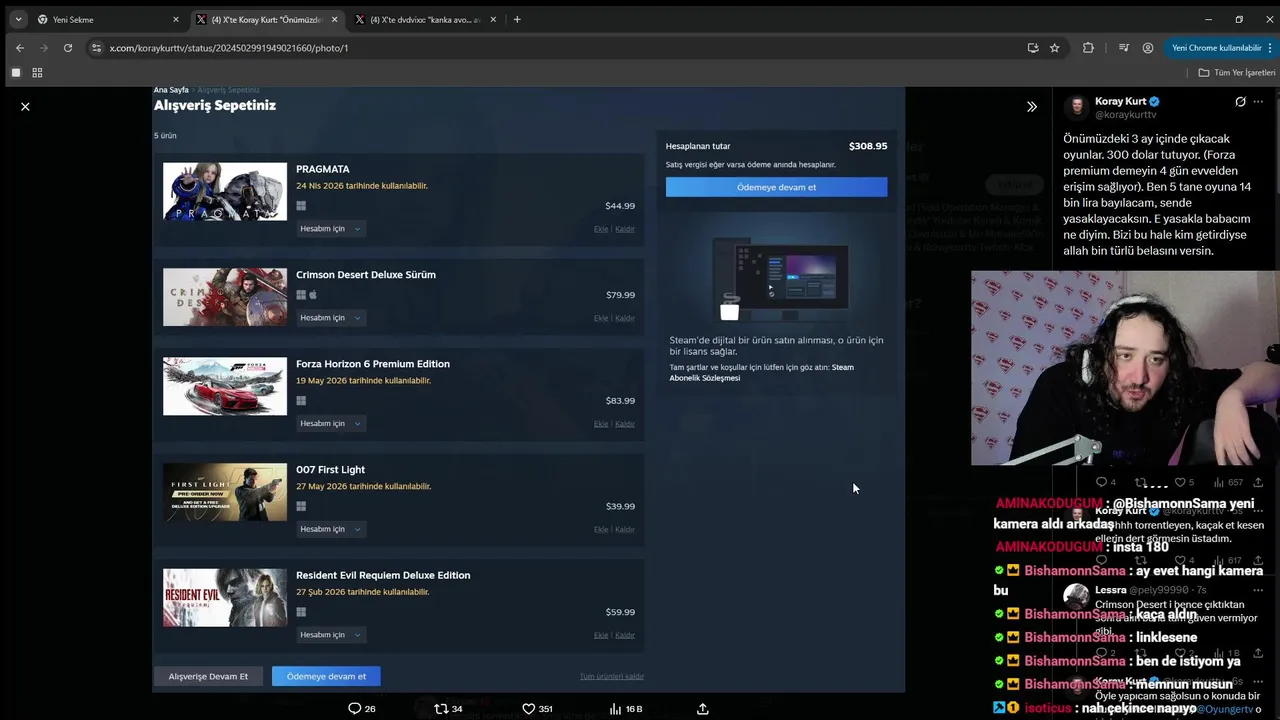The image size is (1280, 720).
Task: Close the dvdvixx tweet tab
Action: [492, 19]
